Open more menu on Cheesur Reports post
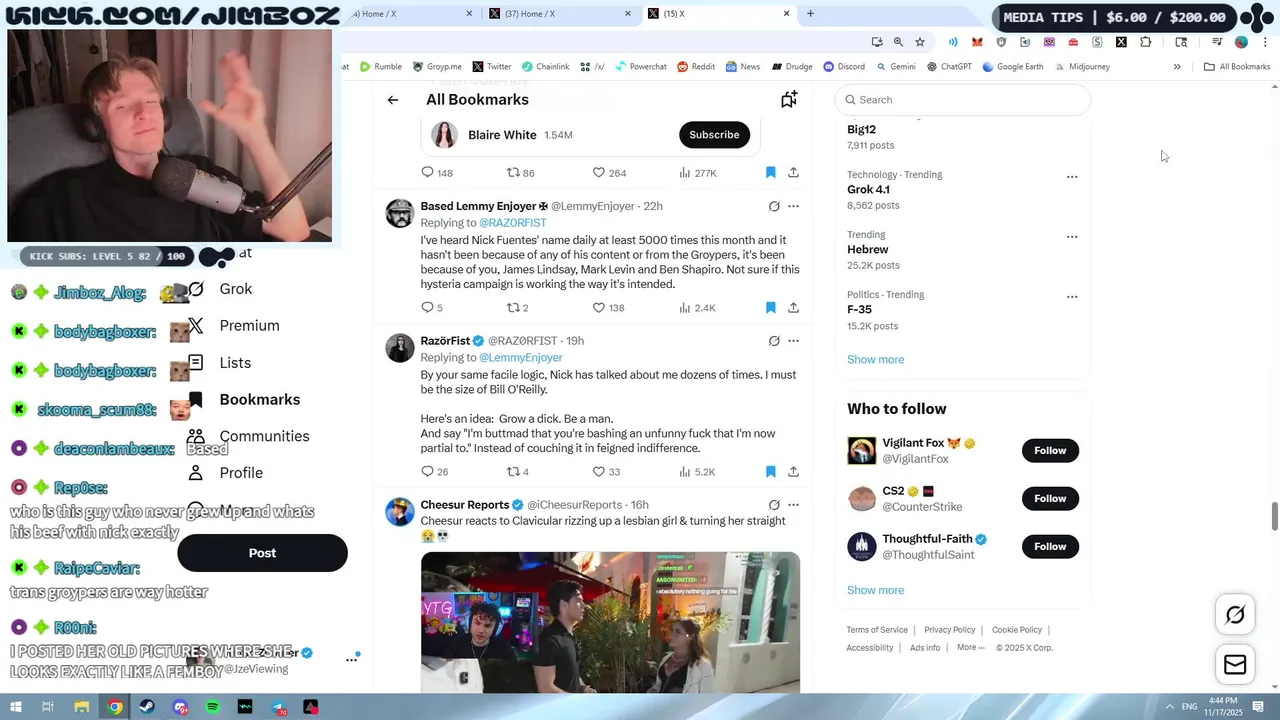Screen dimensions: 1280x720 [x=793, y=505]
